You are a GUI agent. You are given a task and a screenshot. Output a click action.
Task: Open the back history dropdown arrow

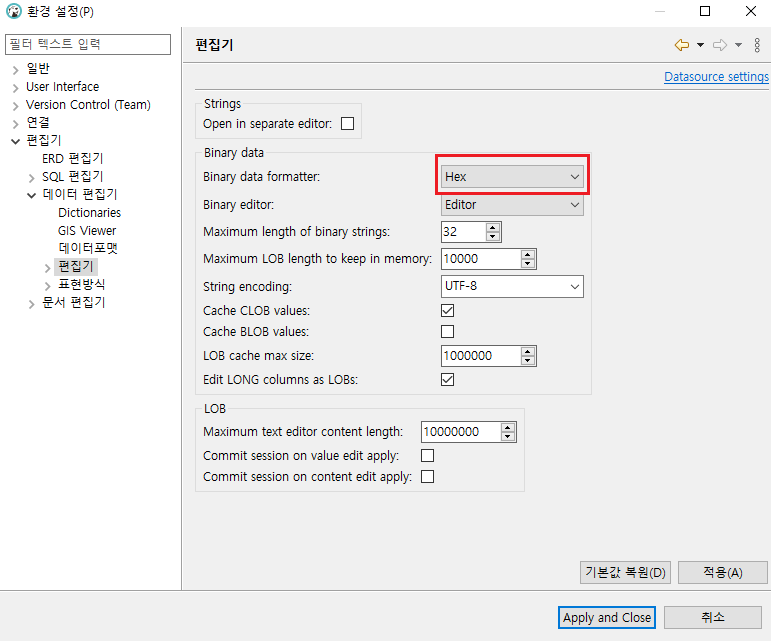(700, 45)
